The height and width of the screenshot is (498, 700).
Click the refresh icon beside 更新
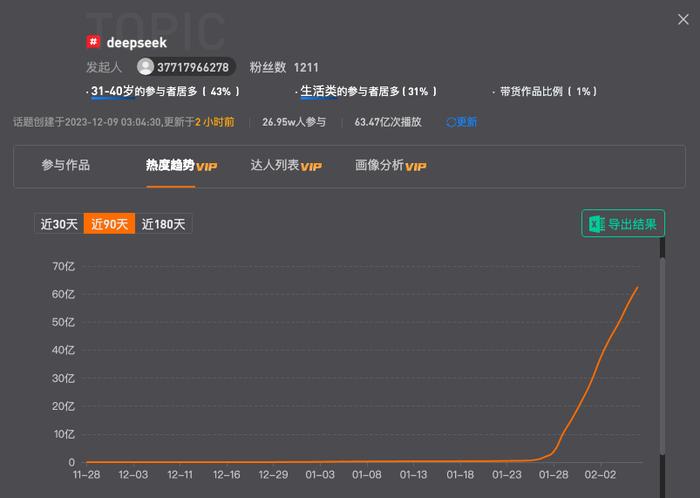pyautogui.click(x=450, y=122)
